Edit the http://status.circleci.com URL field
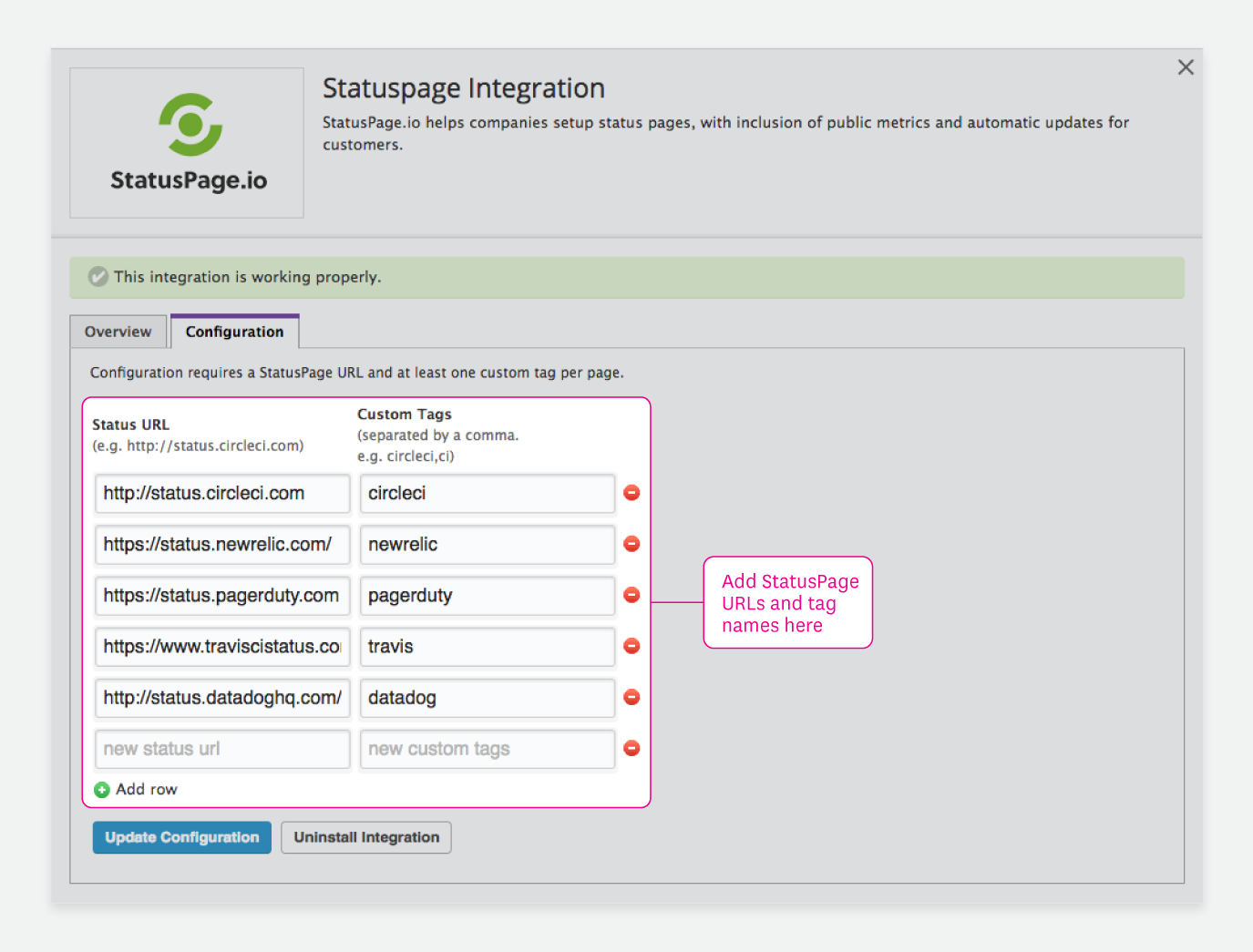1253x952 pixels. [221, 493]
